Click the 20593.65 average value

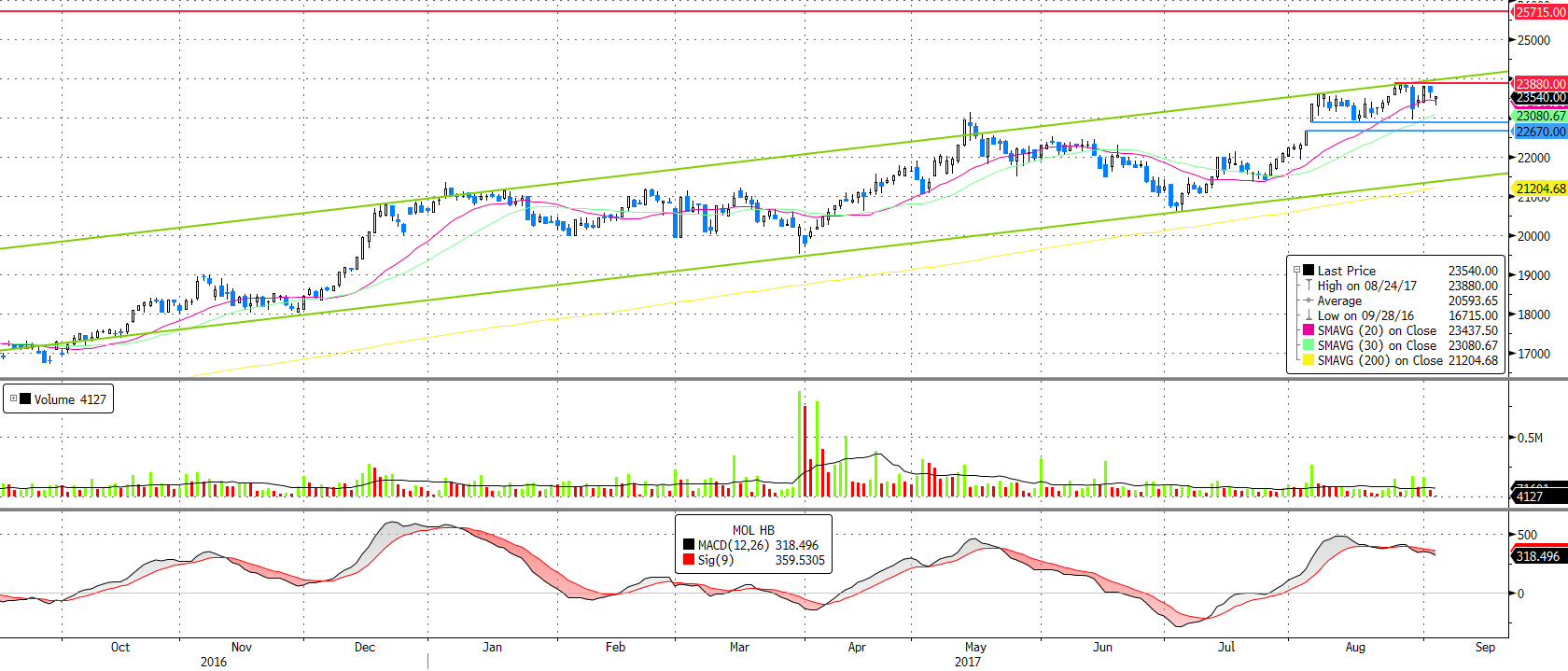[1473, 301]
